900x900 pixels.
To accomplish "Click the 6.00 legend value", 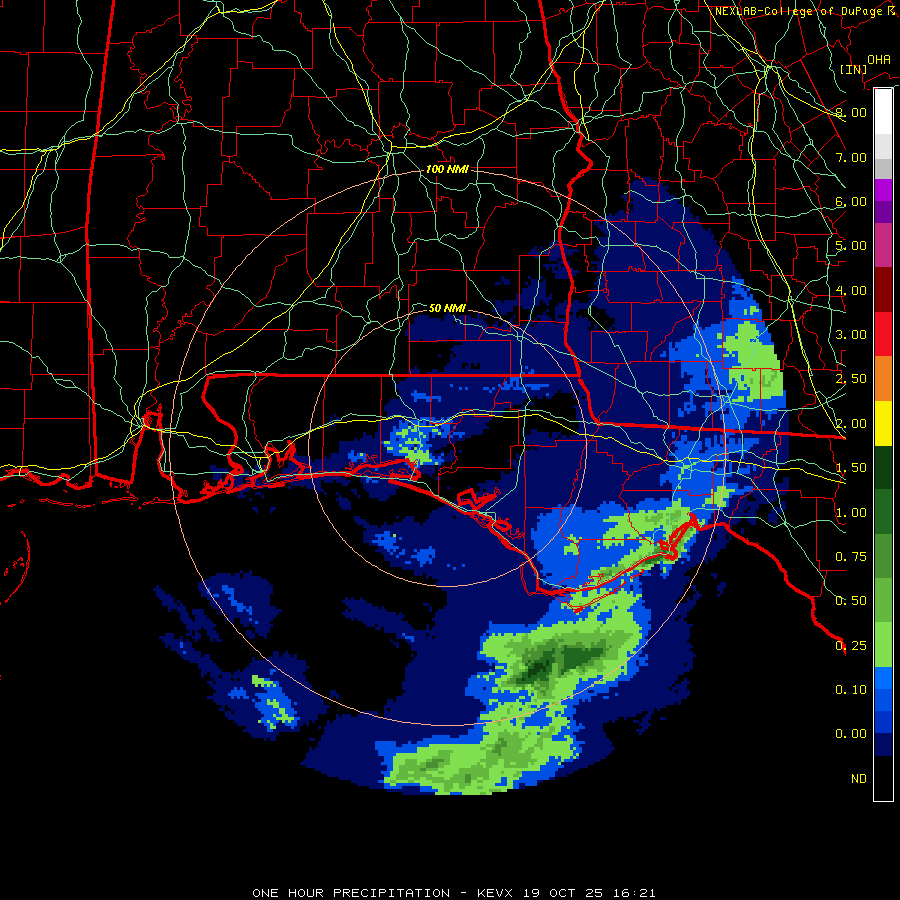I will tap(851, 201).
